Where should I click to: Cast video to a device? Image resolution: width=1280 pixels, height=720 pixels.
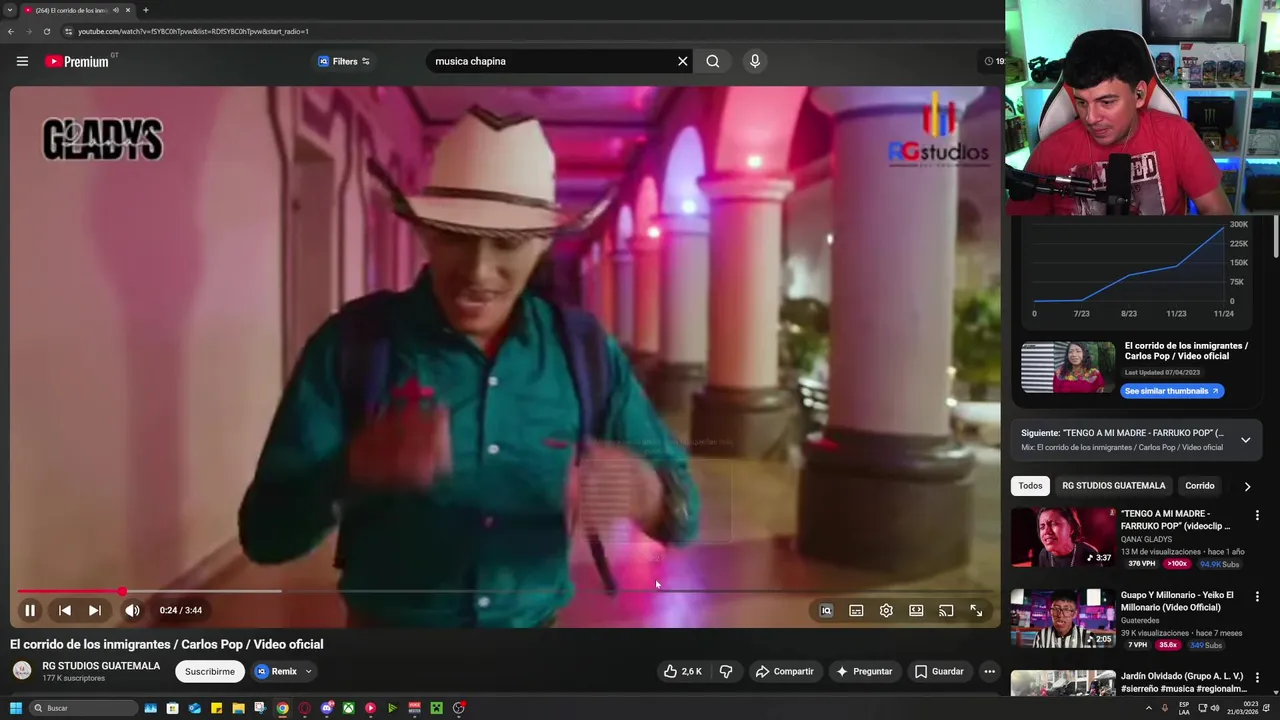(x=946, y=610)
